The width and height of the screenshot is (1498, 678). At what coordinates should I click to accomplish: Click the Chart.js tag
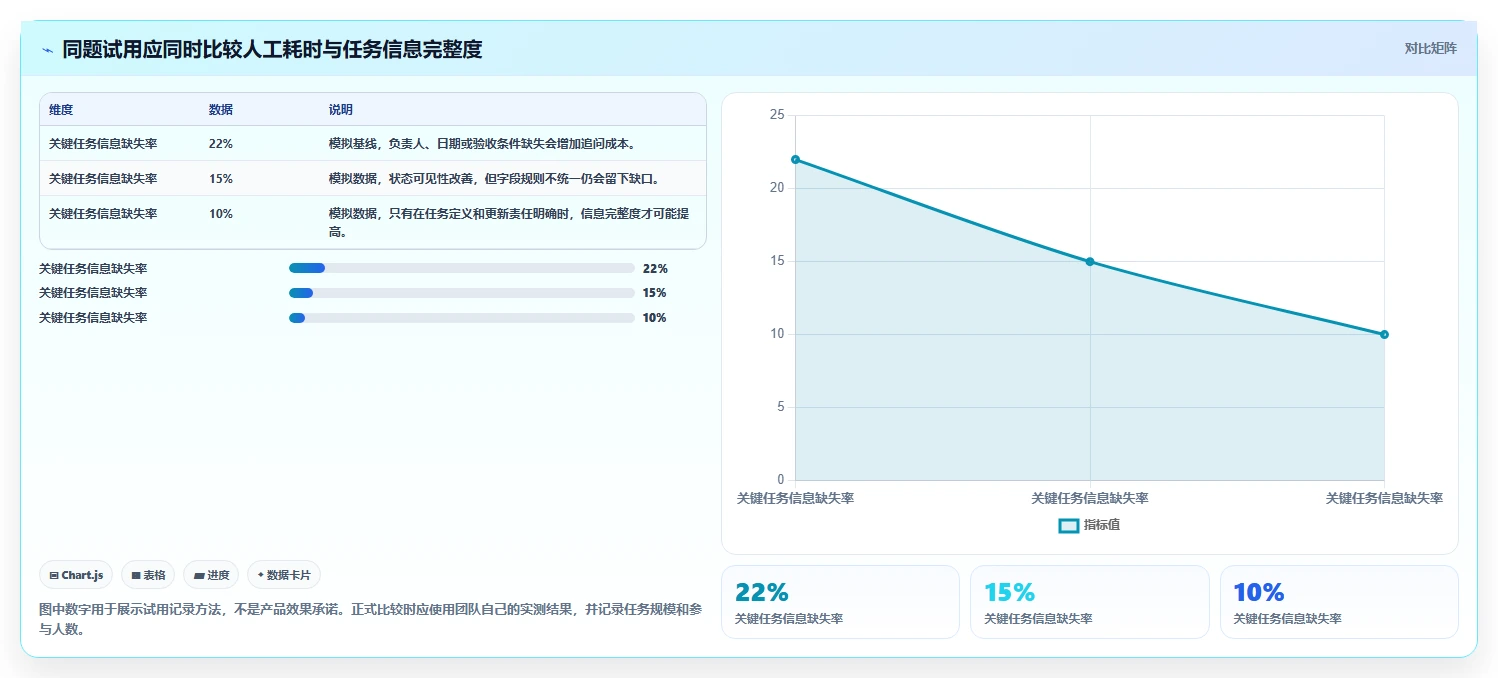coord(77,575)
